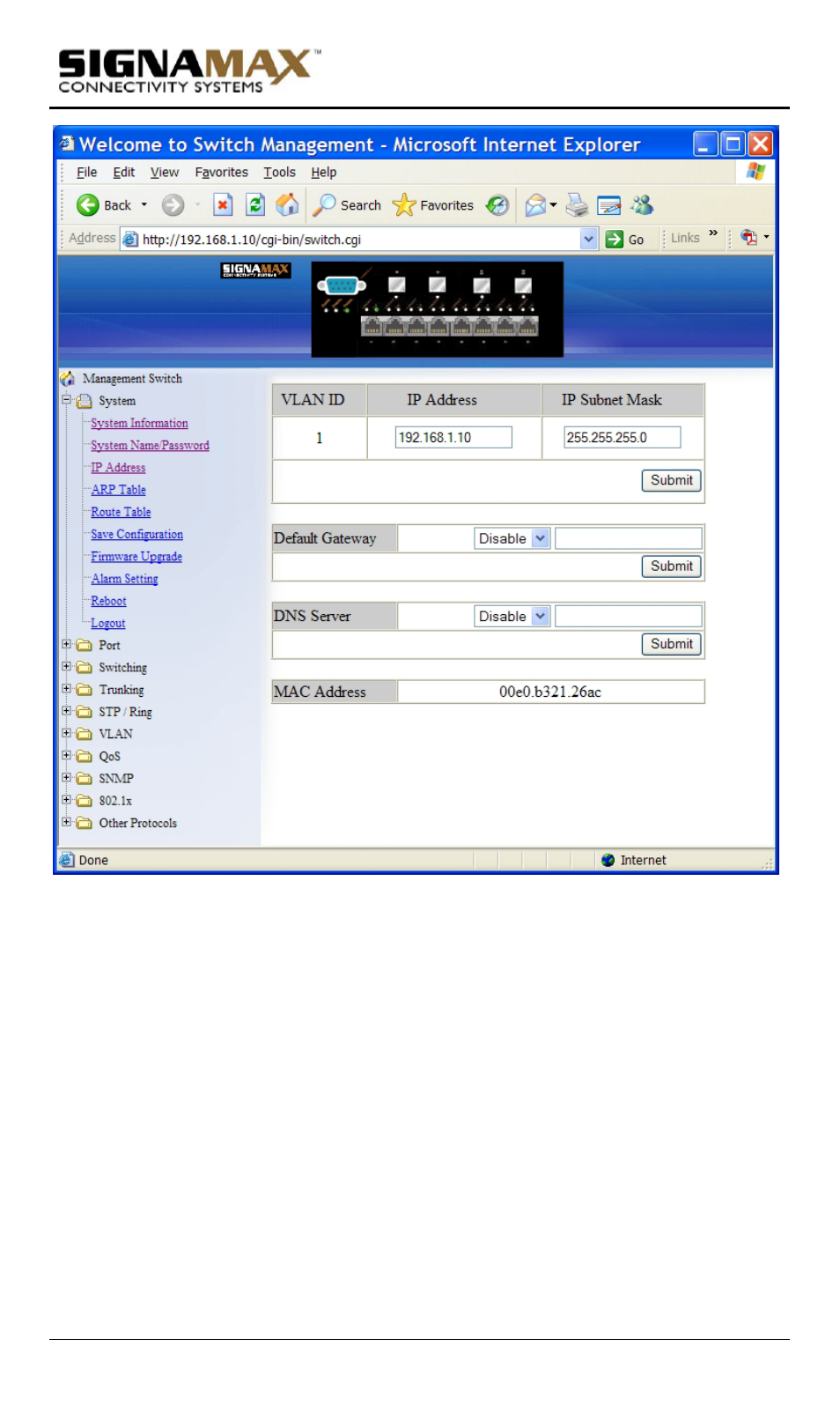840x1414 pixels.
Task: Click the Default Gateway address field
Action: (x=629, y=539)
